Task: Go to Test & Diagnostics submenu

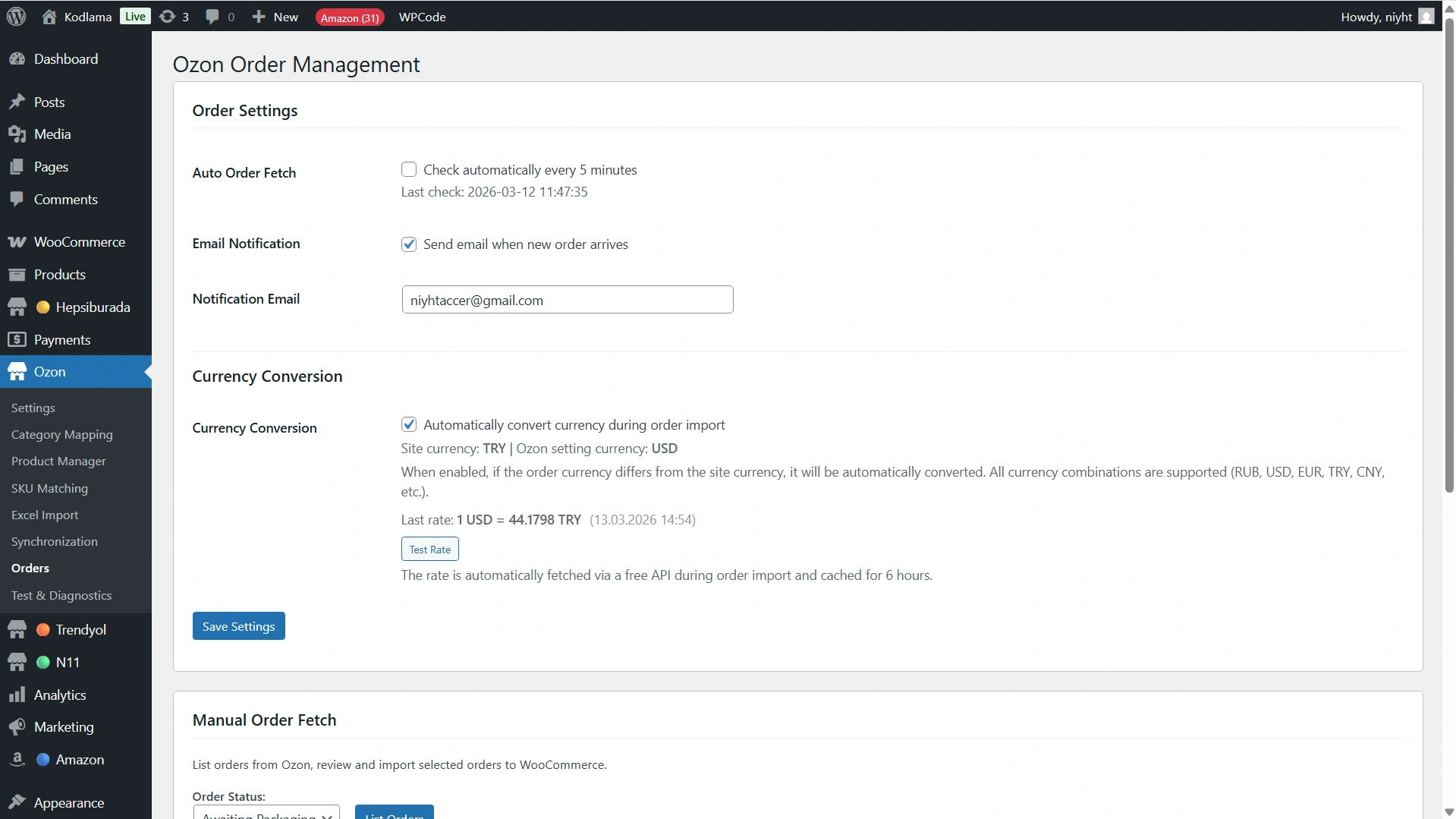Action: click(x=61, y=595)
